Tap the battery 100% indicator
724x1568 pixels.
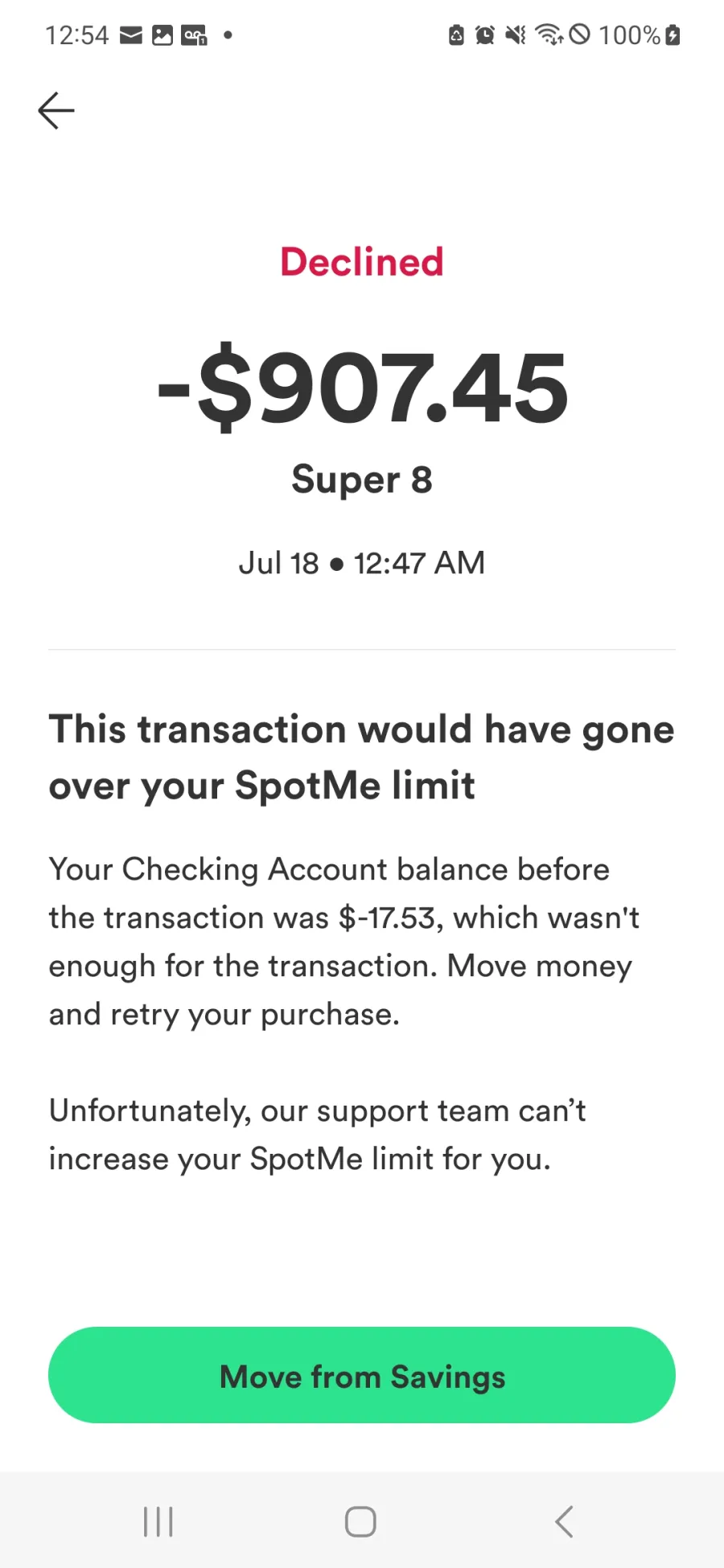point(640,35)
